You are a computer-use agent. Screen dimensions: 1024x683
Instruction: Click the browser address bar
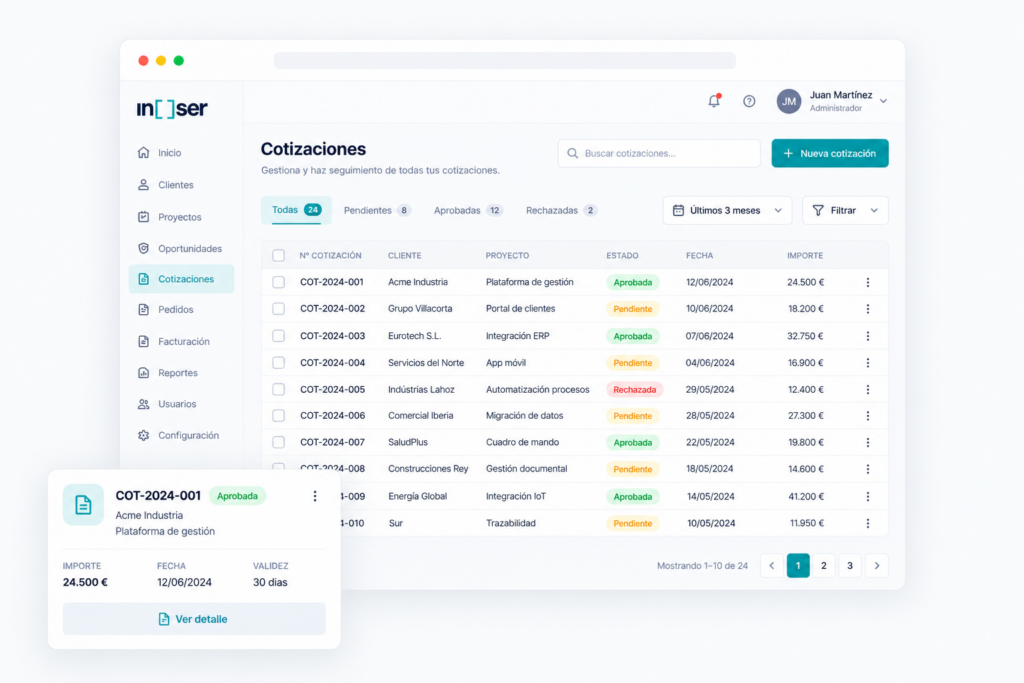pos(505,61)
